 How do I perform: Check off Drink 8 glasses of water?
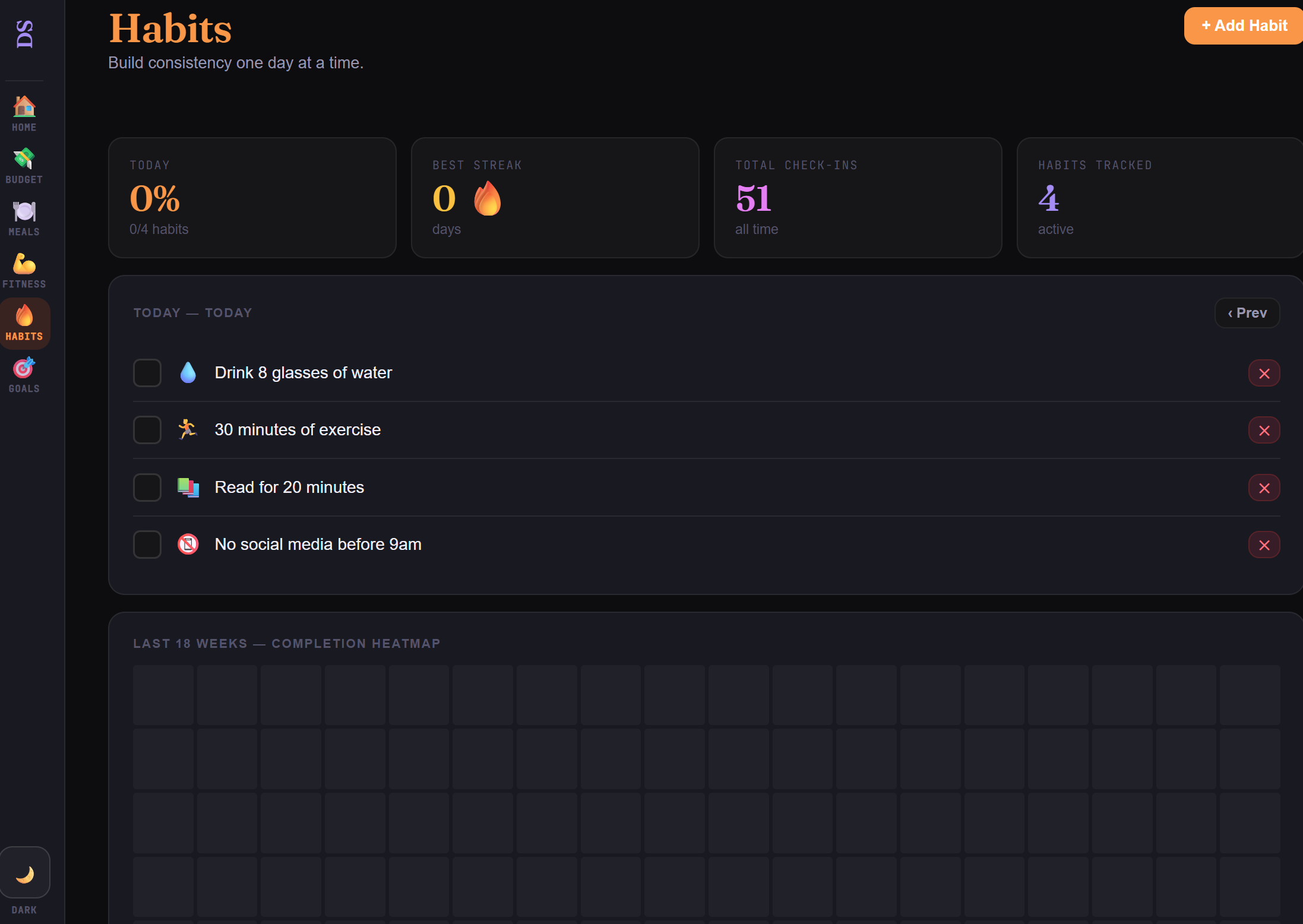pyautogui.click(x=147, y=373)
